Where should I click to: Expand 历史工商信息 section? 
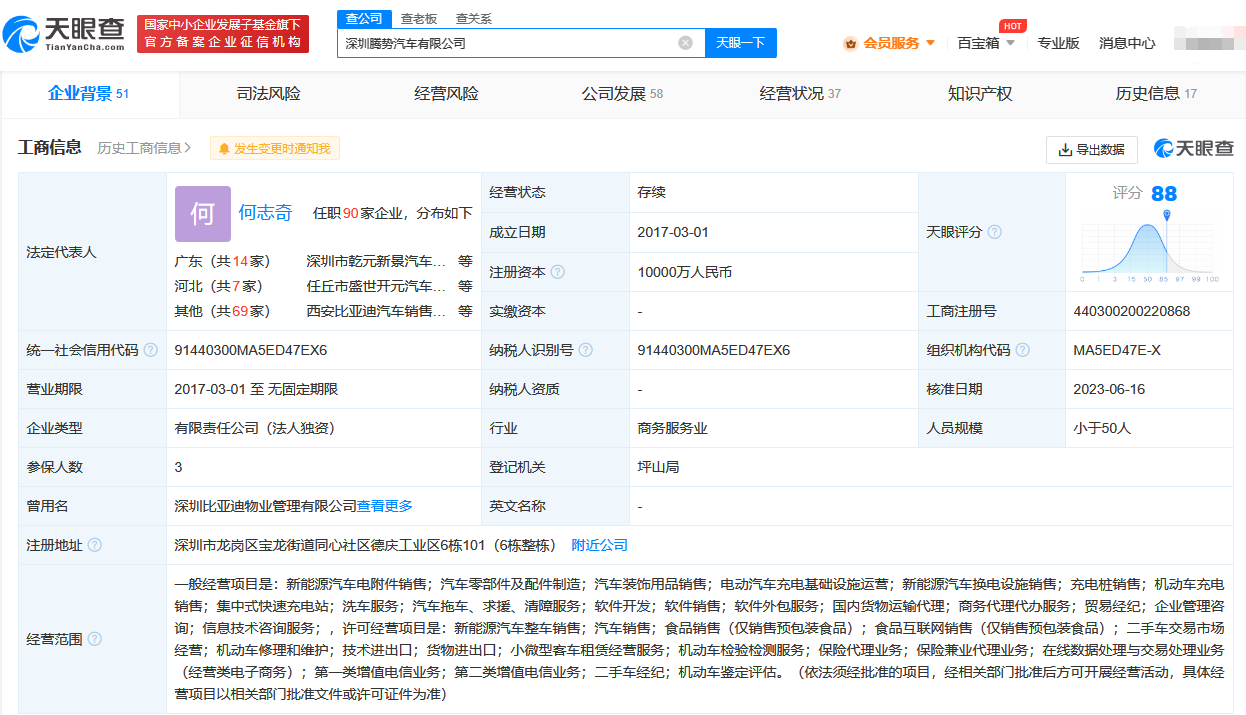145,148
